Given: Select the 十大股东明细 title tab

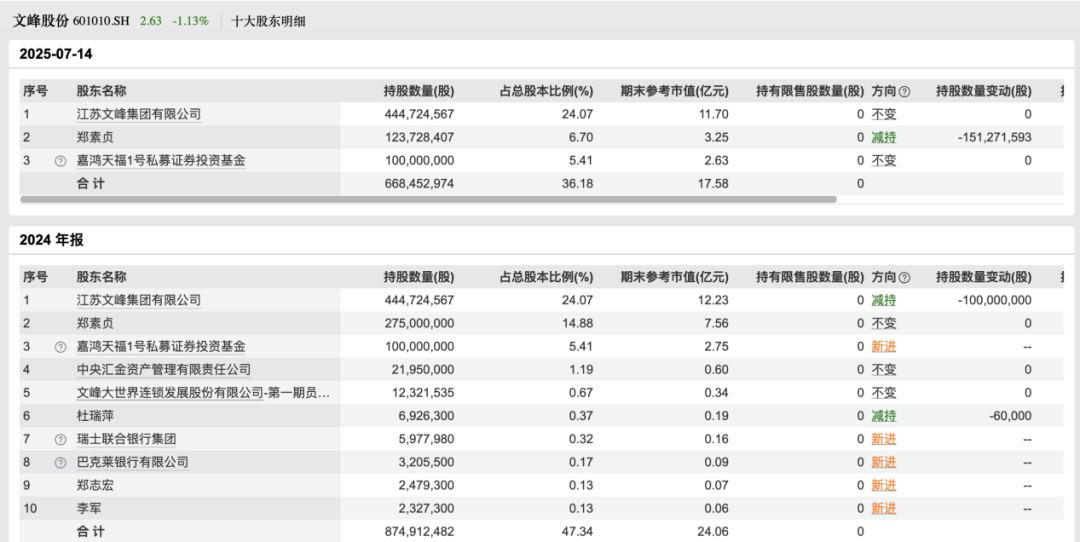Looking at the screenshot, I should point(268,21).
